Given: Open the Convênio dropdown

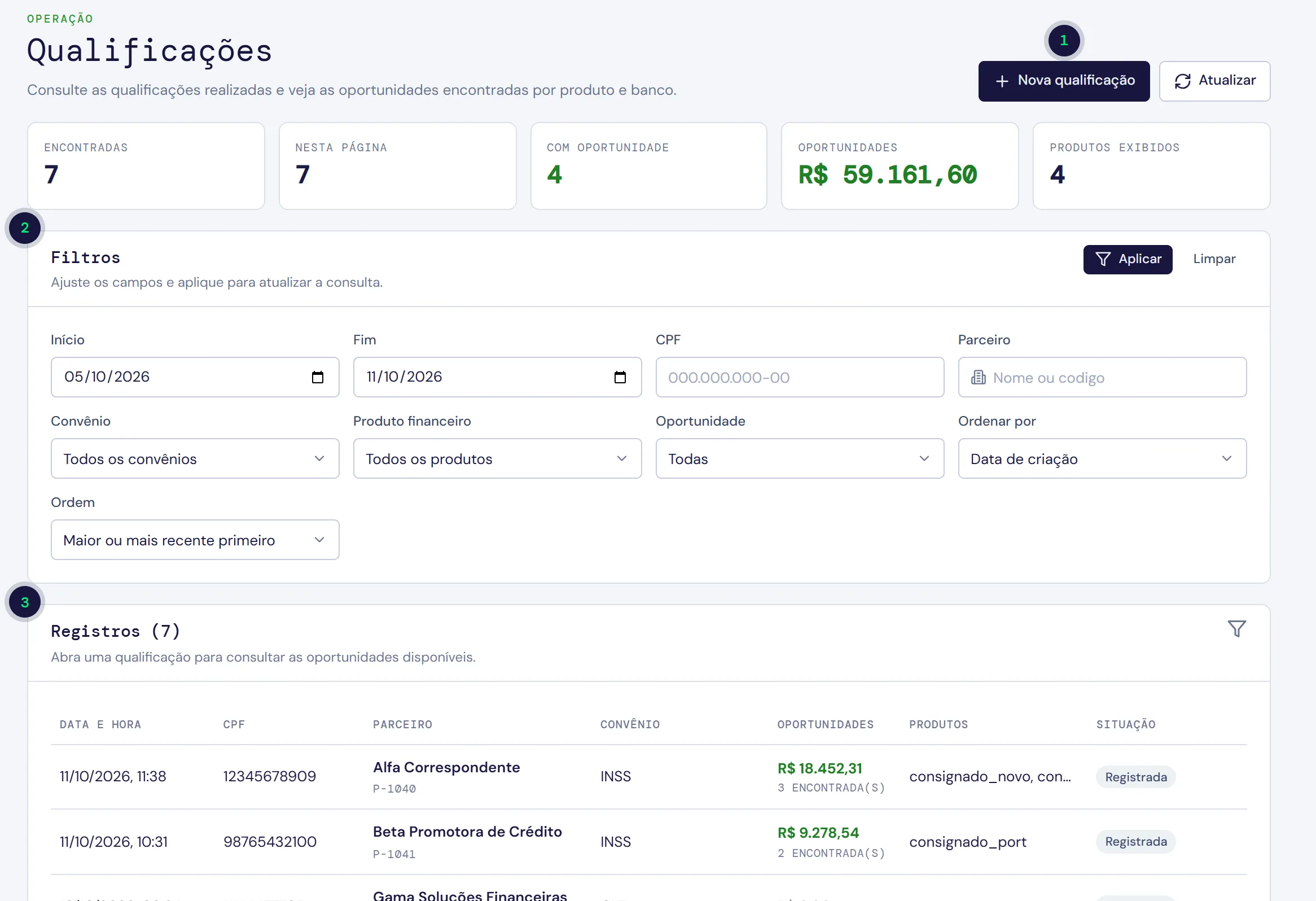Looking at the screenshot, I should (x=195, y=459).
